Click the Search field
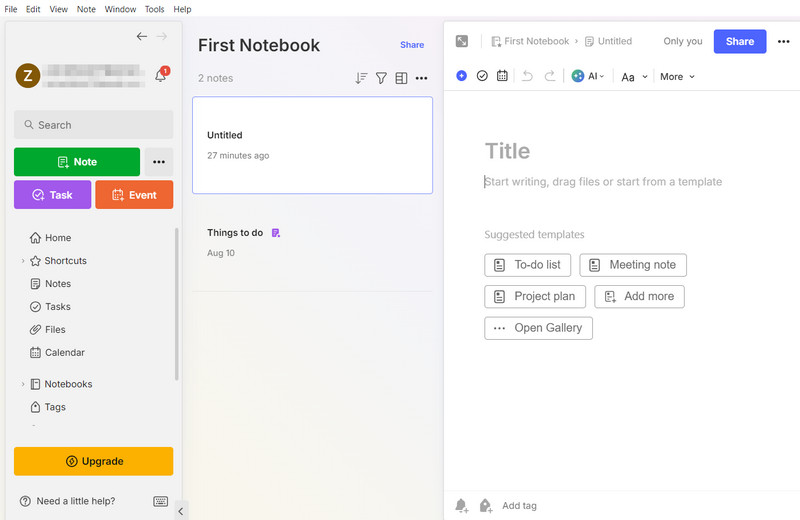Image resolution: width=800 pixels, height=520 pixels. tap(93, 125)
